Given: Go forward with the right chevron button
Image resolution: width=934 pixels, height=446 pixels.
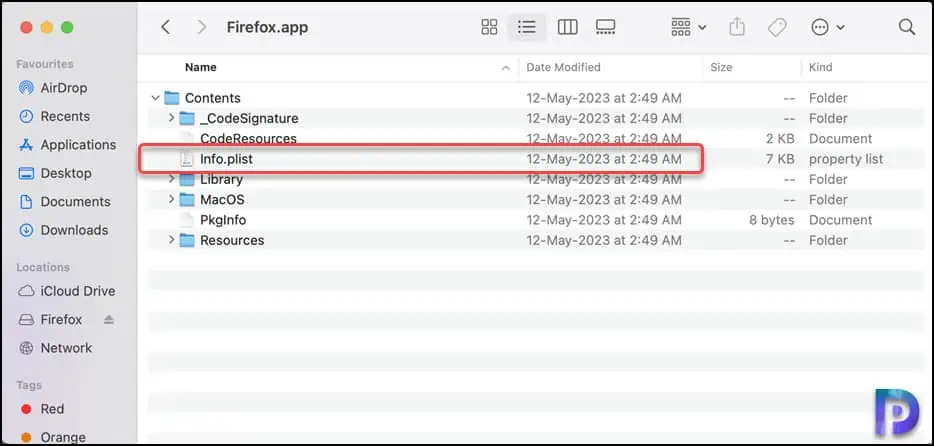Looking at the screenshot, I should [202, 27].
